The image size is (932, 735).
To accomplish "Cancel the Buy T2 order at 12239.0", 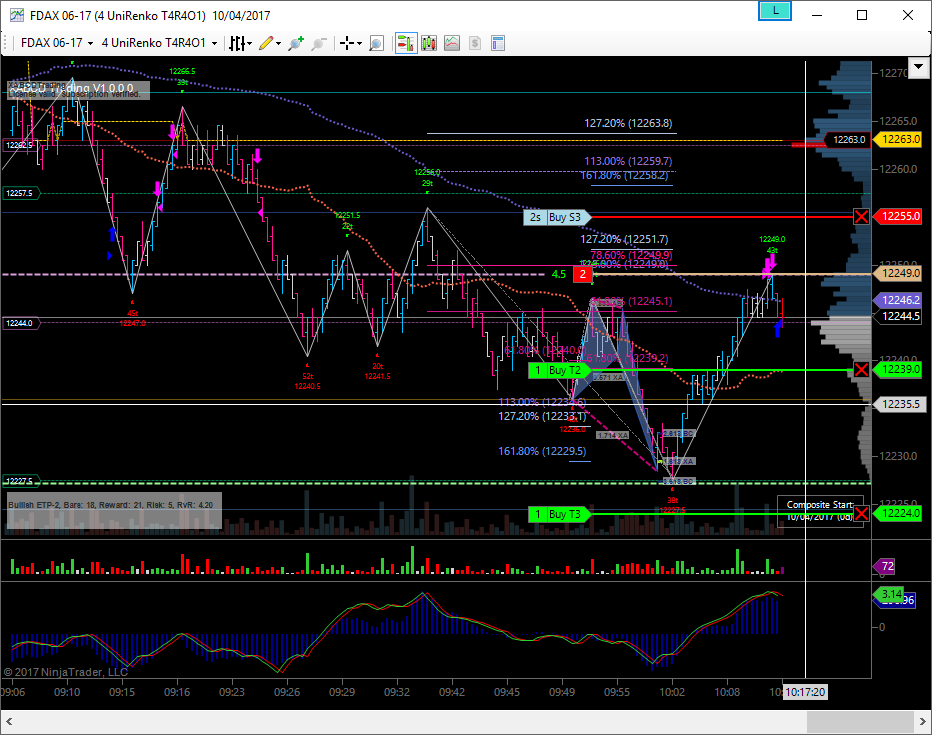I will [x=861, y=370].
